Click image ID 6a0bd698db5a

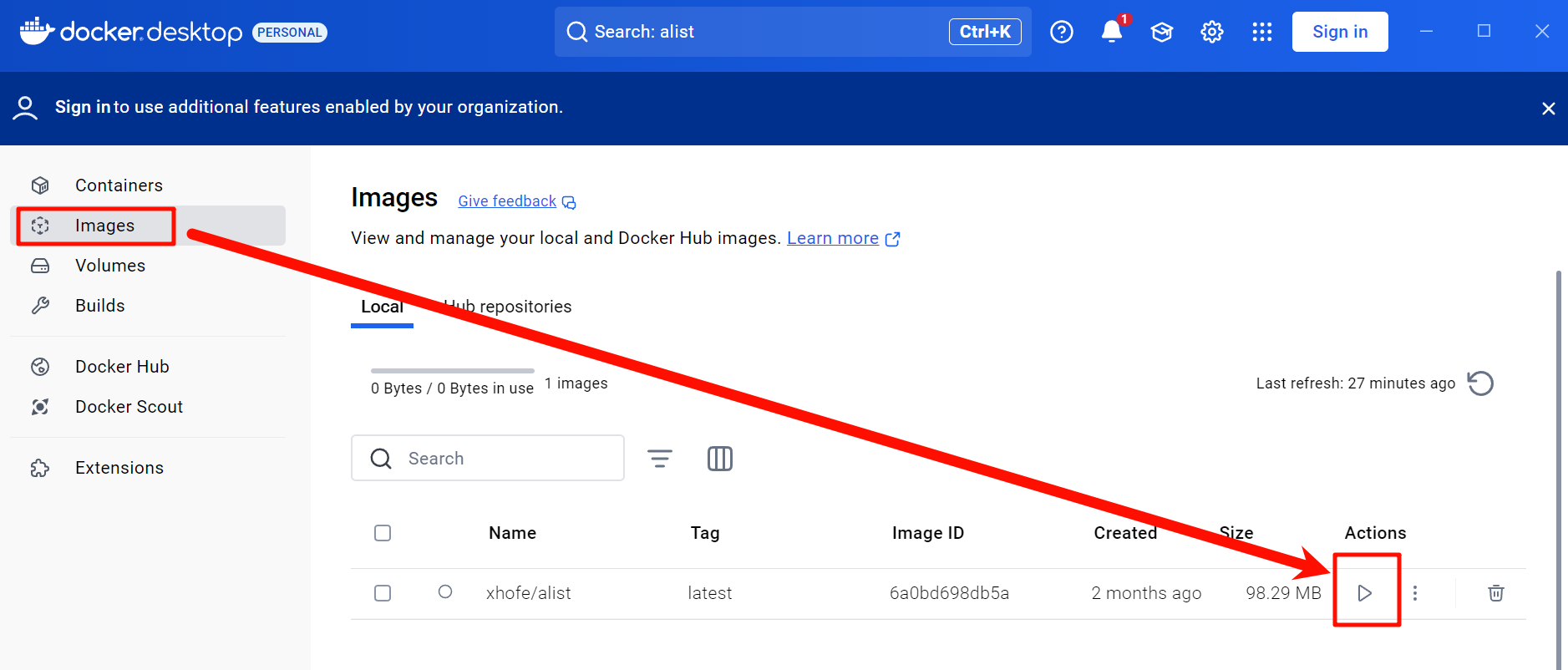click(x=949, y=593)
